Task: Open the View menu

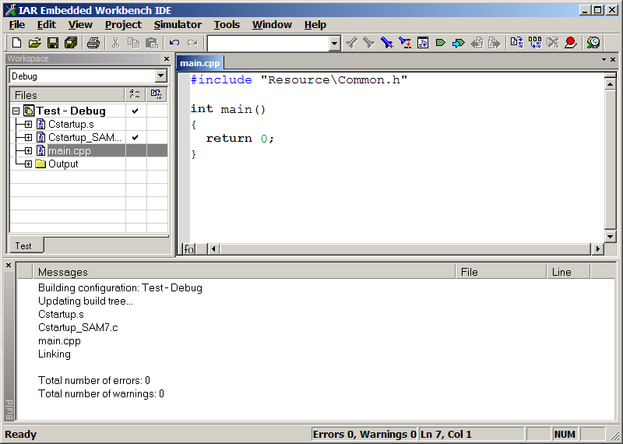Action: click(80, 25)
